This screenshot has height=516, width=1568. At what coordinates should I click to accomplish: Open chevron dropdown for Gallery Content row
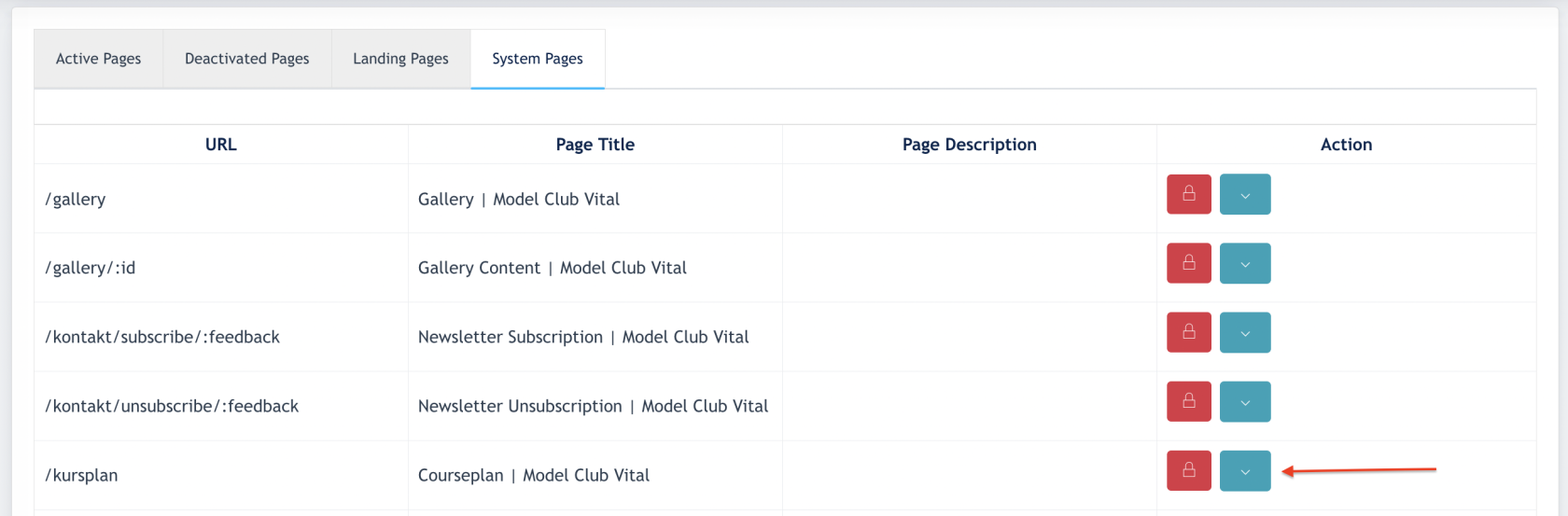(x=1245, y=263)
